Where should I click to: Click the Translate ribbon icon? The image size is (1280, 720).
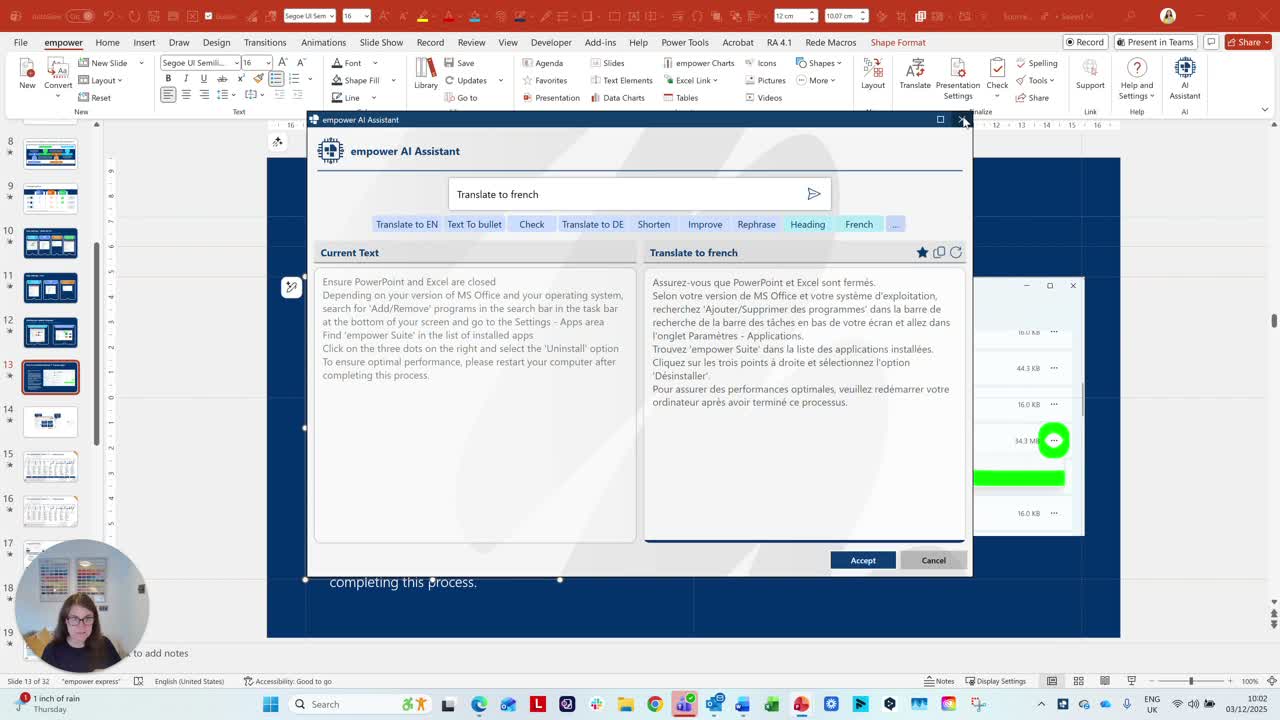click(x=915, y=74)
